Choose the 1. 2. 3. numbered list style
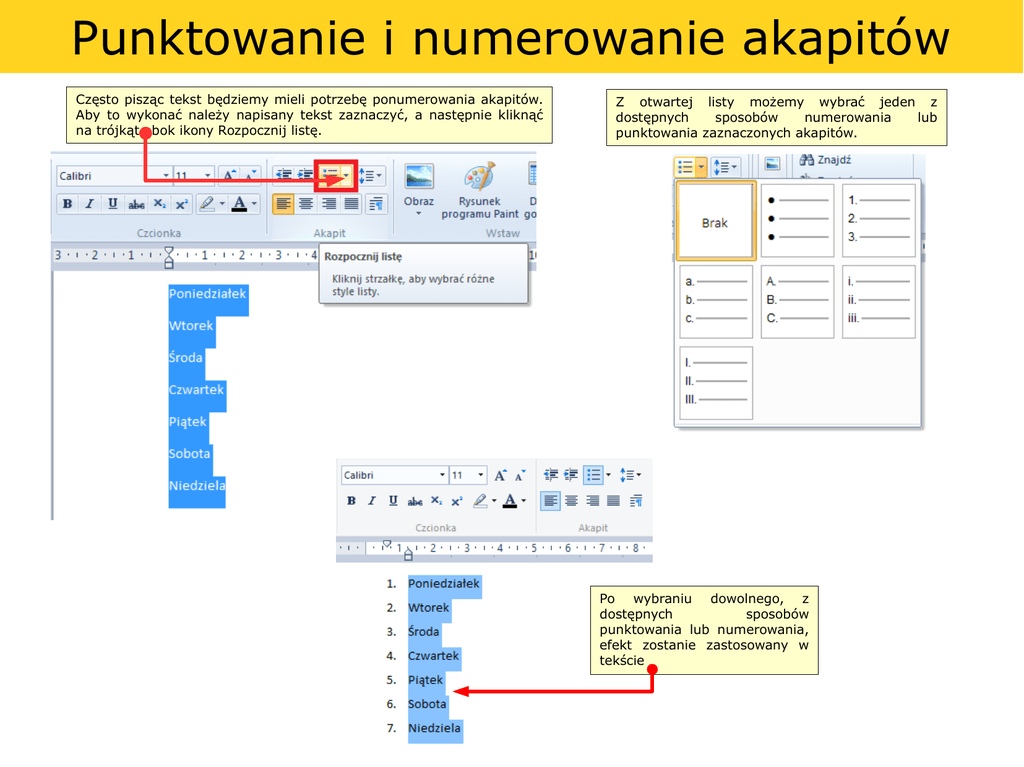 [x=878, y=220]
